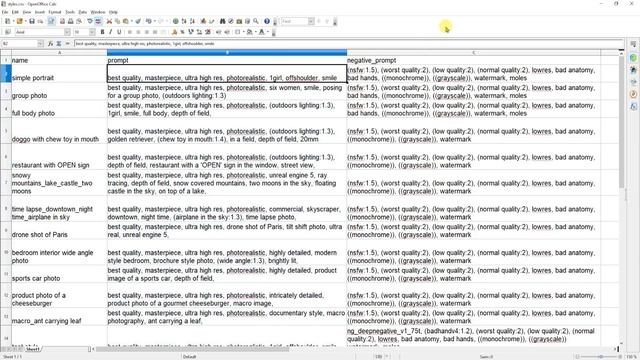
Task: Open the Tools menu
Action: coord(70,12)
